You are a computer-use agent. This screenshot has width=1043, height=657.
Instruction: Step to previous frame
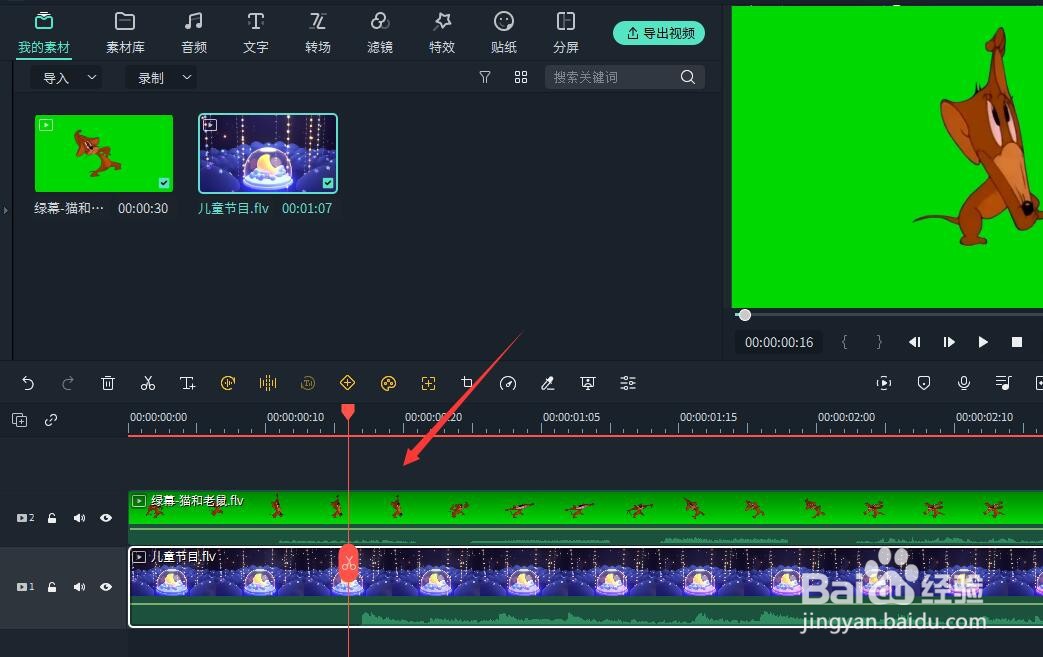pos(915,342)
